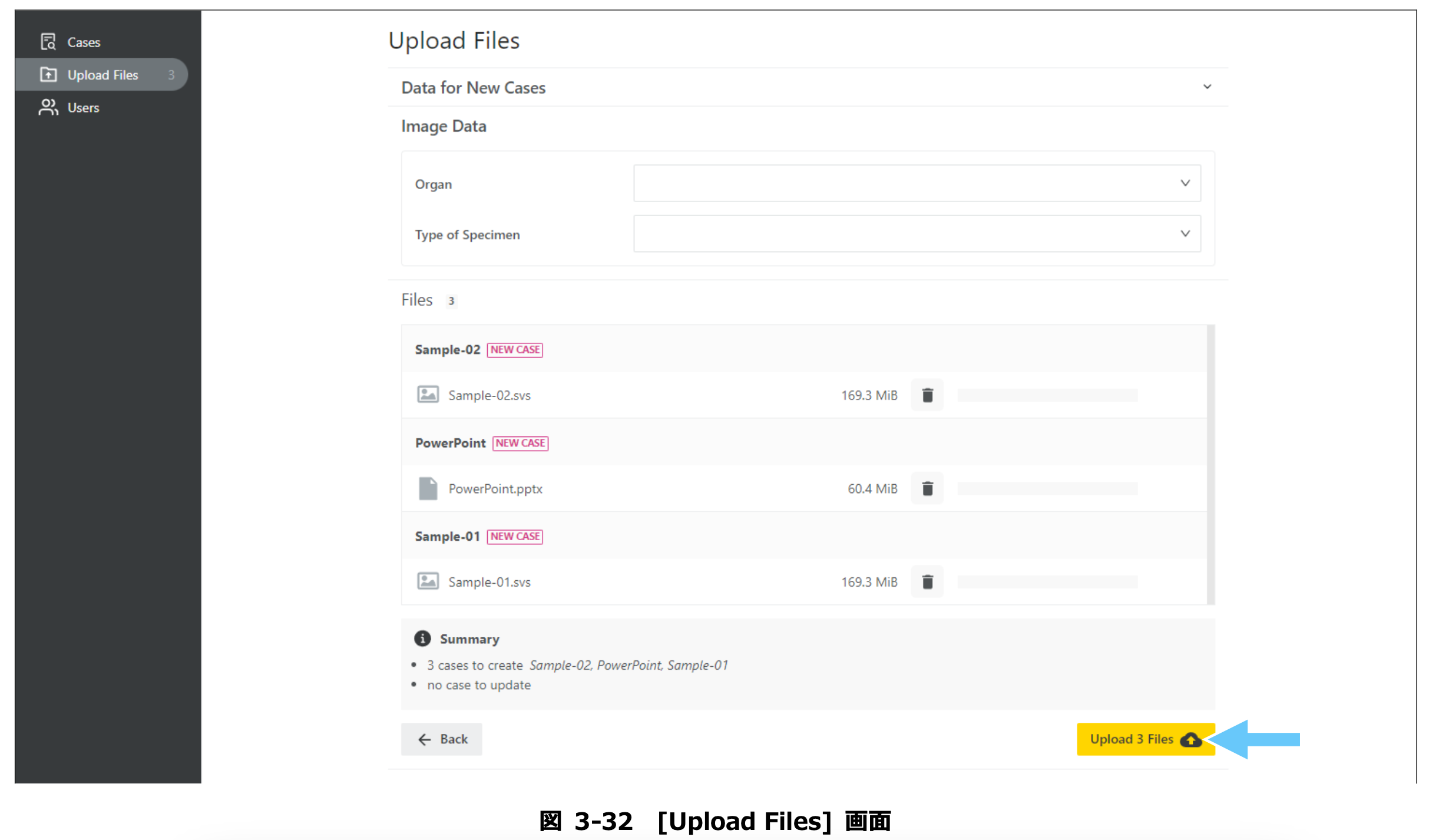Click the image icon of Sample-01.svs
1429x840 pixels.
tap(428, 581)
